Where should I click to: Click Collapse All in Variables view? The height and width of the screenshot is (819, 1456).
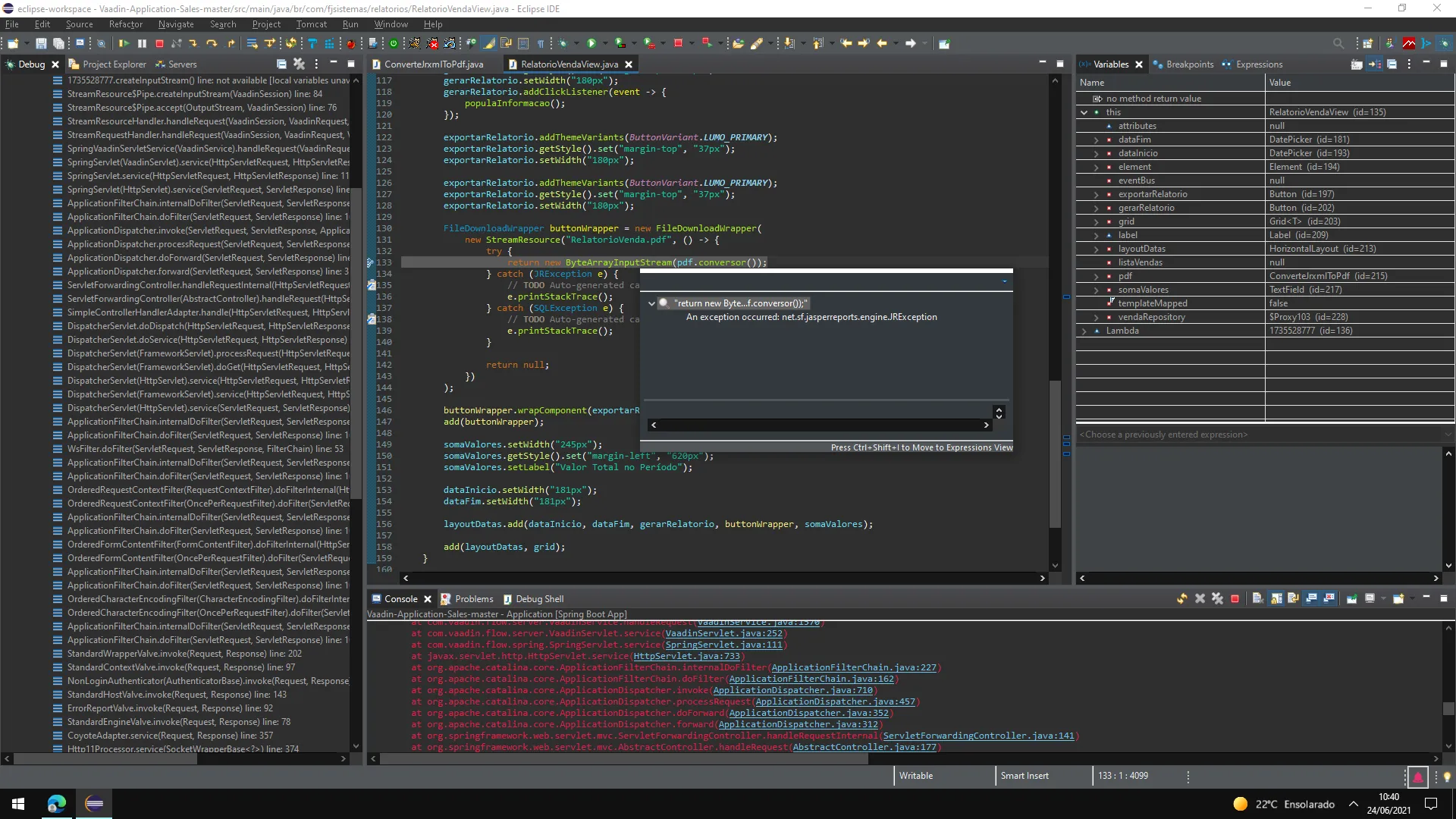[x=1392, y=64]
